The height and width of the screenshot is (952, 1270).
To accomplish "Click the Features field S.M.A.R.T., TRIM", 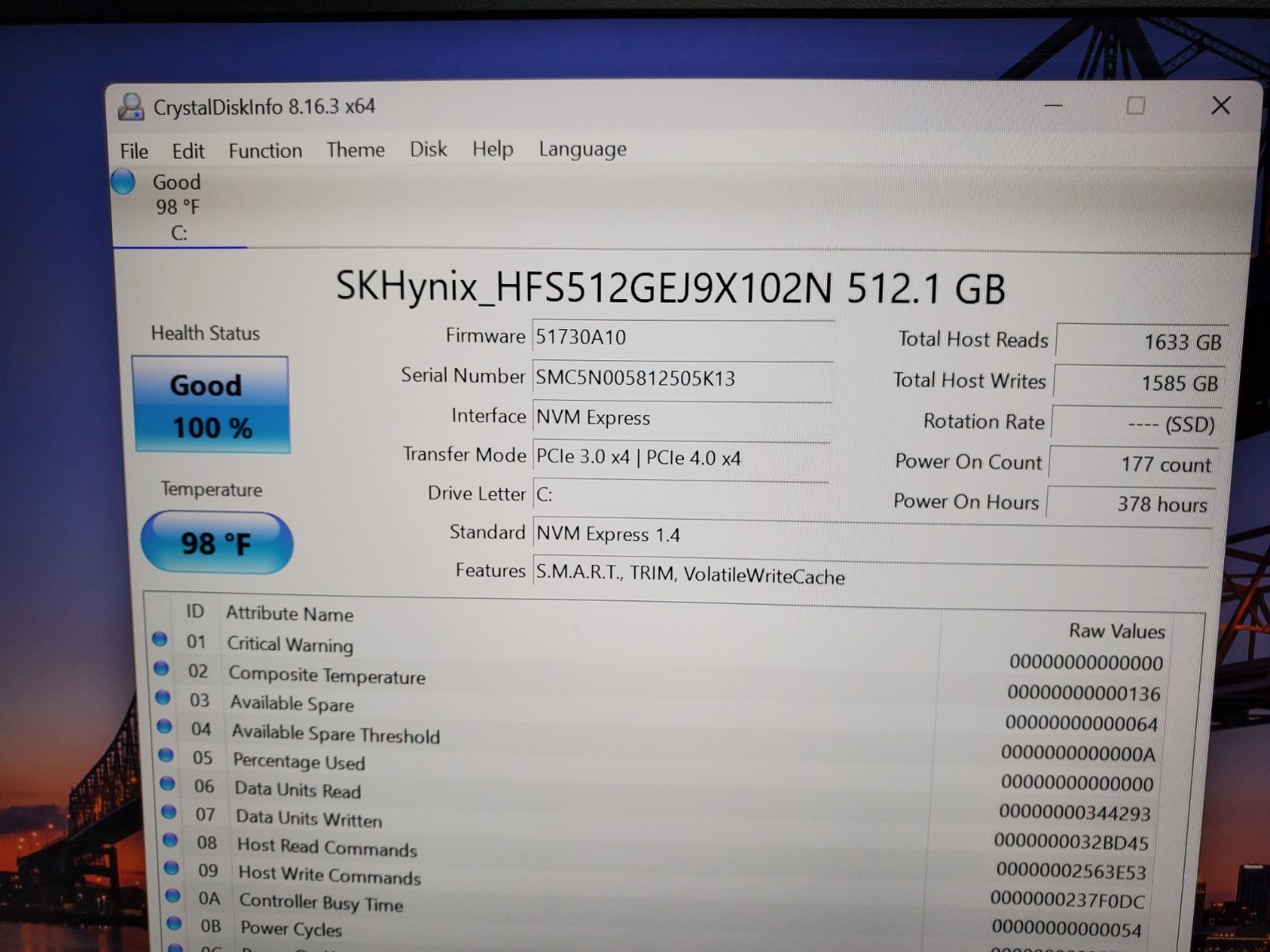I will (872, 576).
